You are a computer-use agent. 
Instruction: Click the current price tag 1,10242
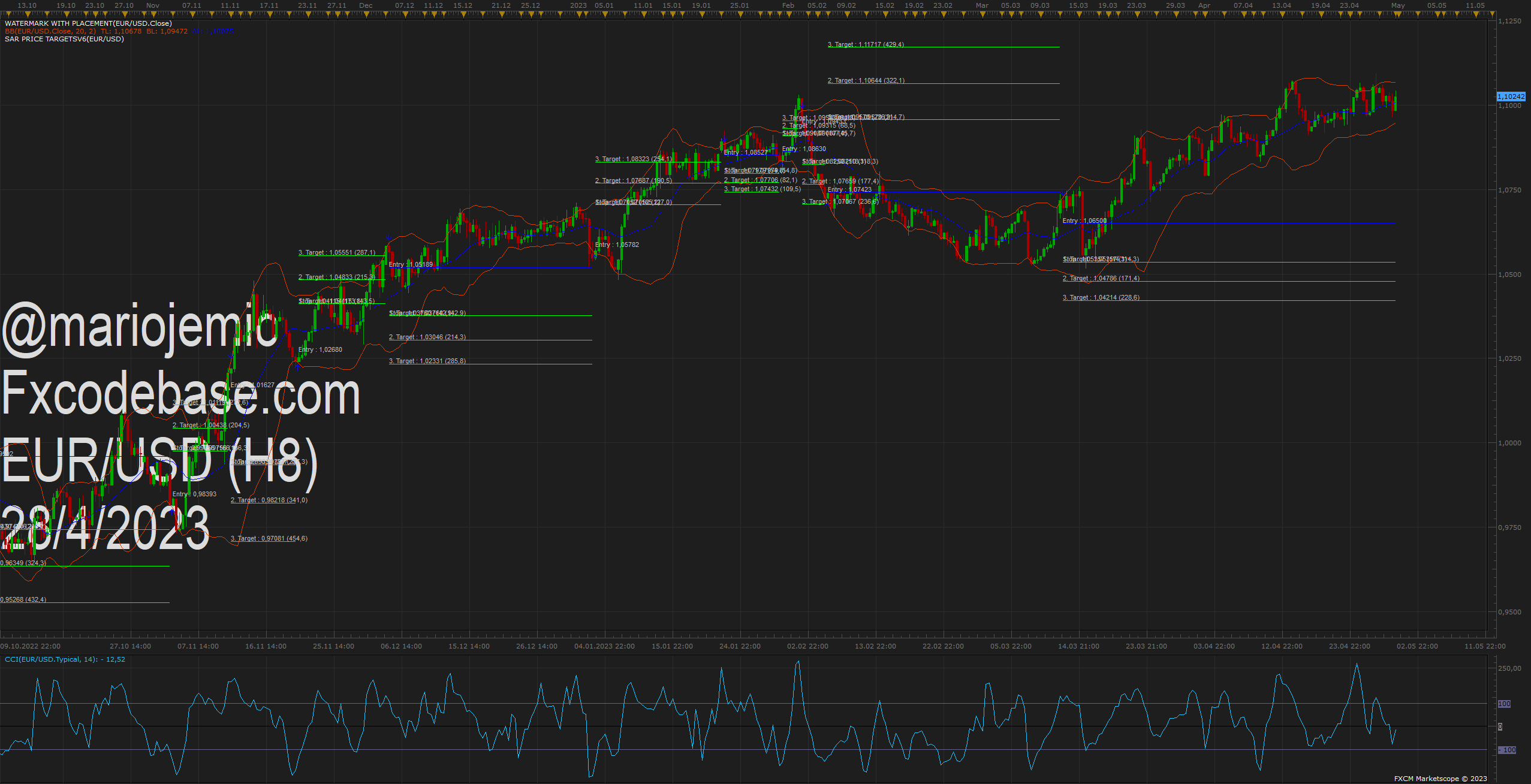coord(1511,97)
